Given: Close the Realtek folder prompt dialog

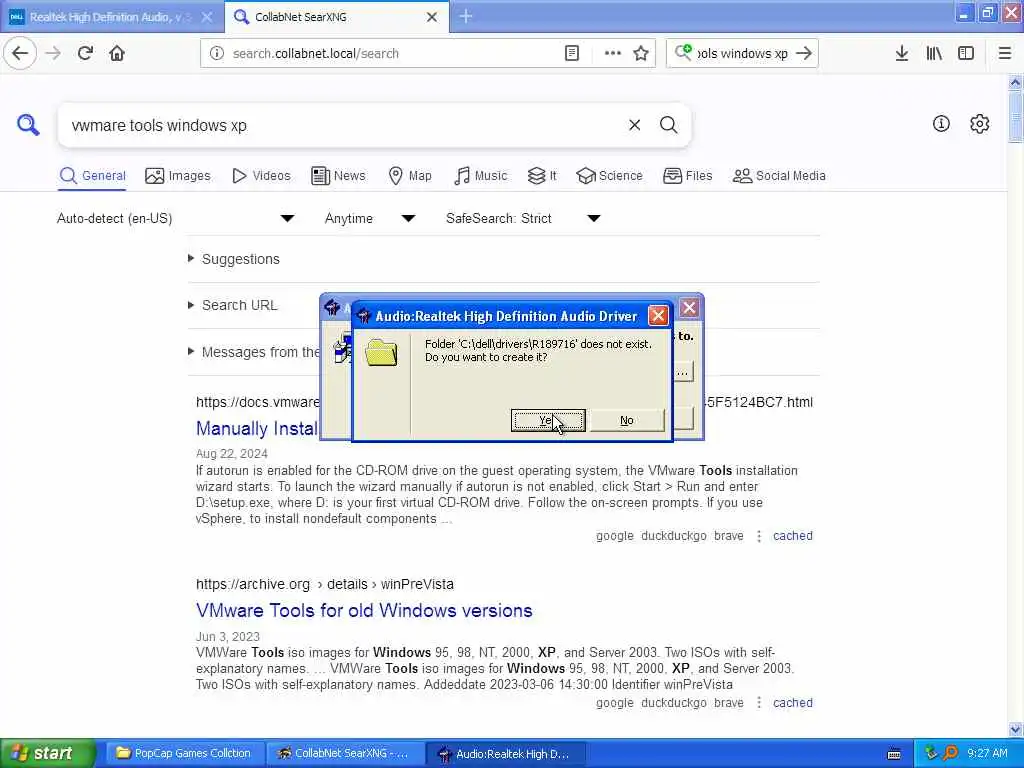Looking at the screenshot, I should [658, 316].
